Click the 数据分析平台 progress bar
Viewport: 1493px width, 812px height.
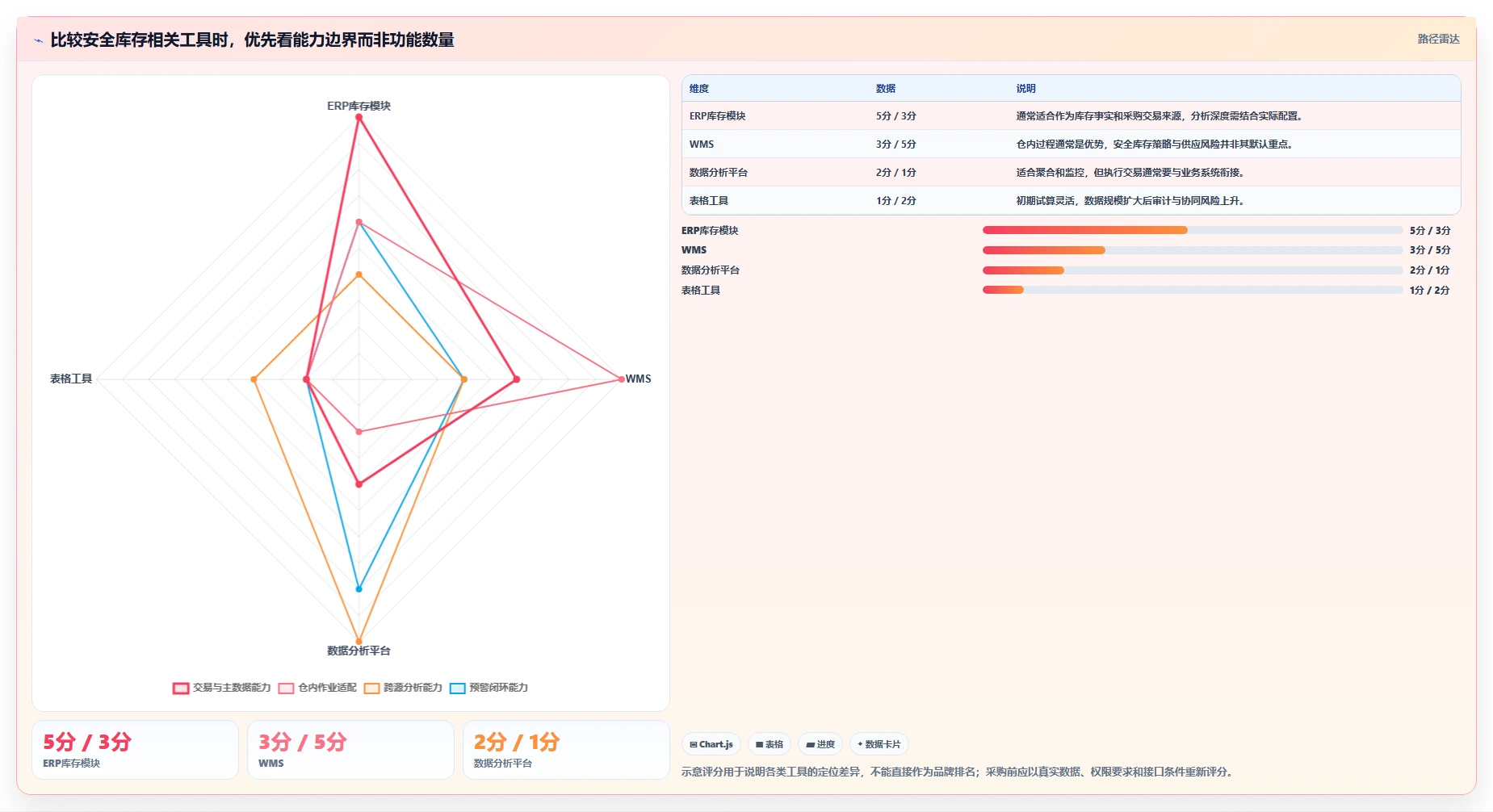[x=1193, y=270]
